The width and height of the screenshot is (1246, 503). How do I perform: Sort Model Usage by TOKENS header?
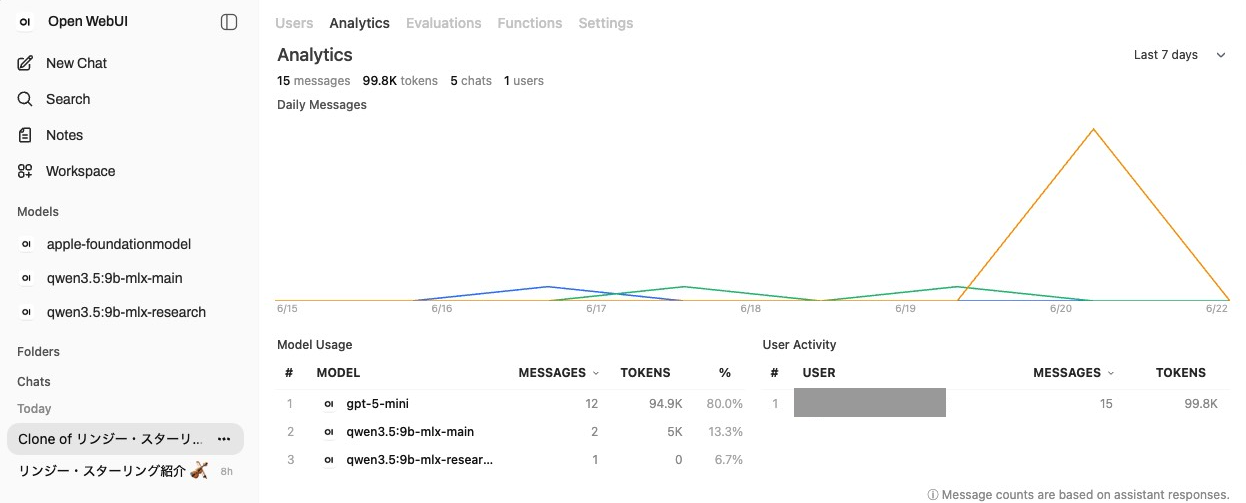point(645,372)
